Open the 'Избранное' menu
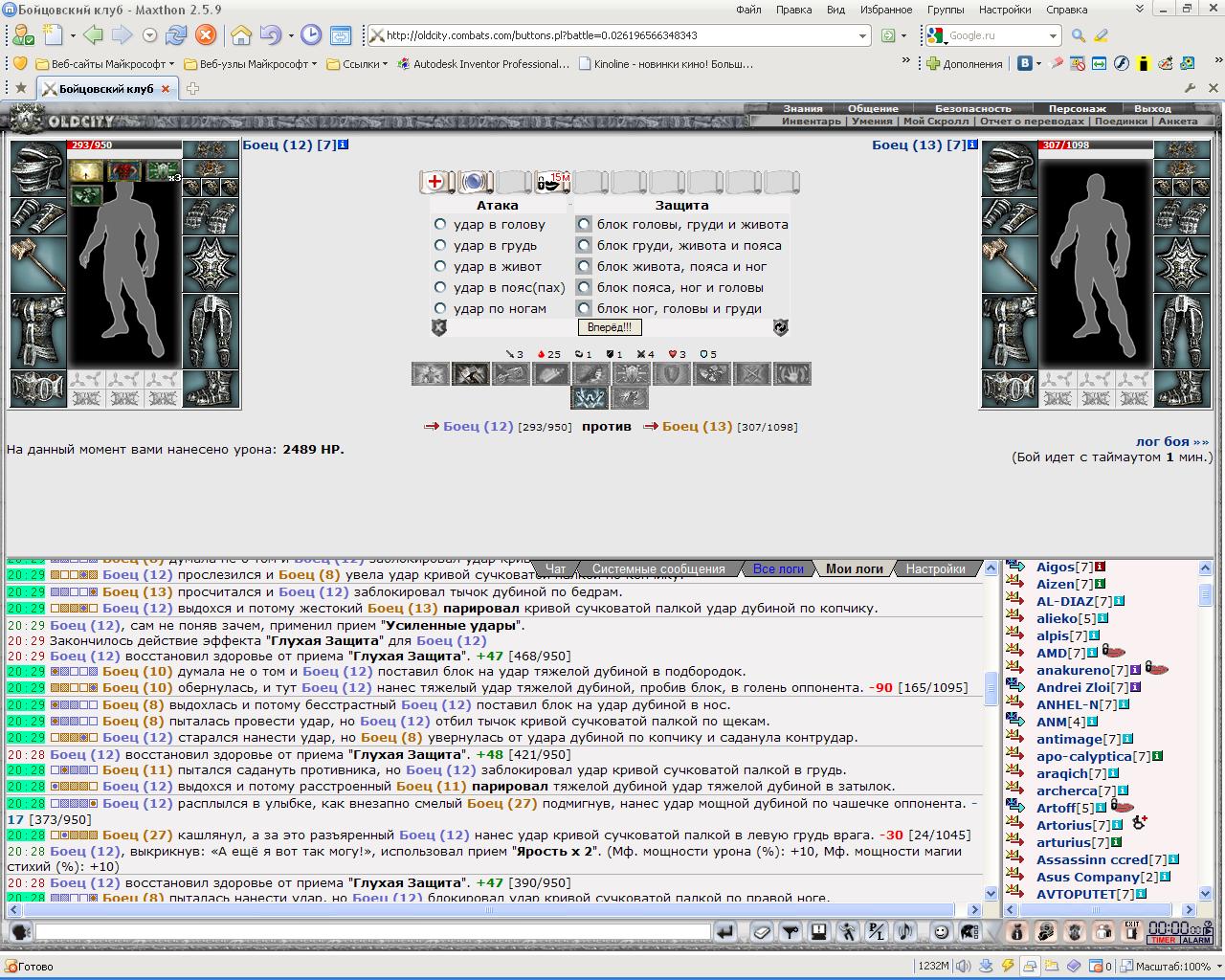 point(886,10)
